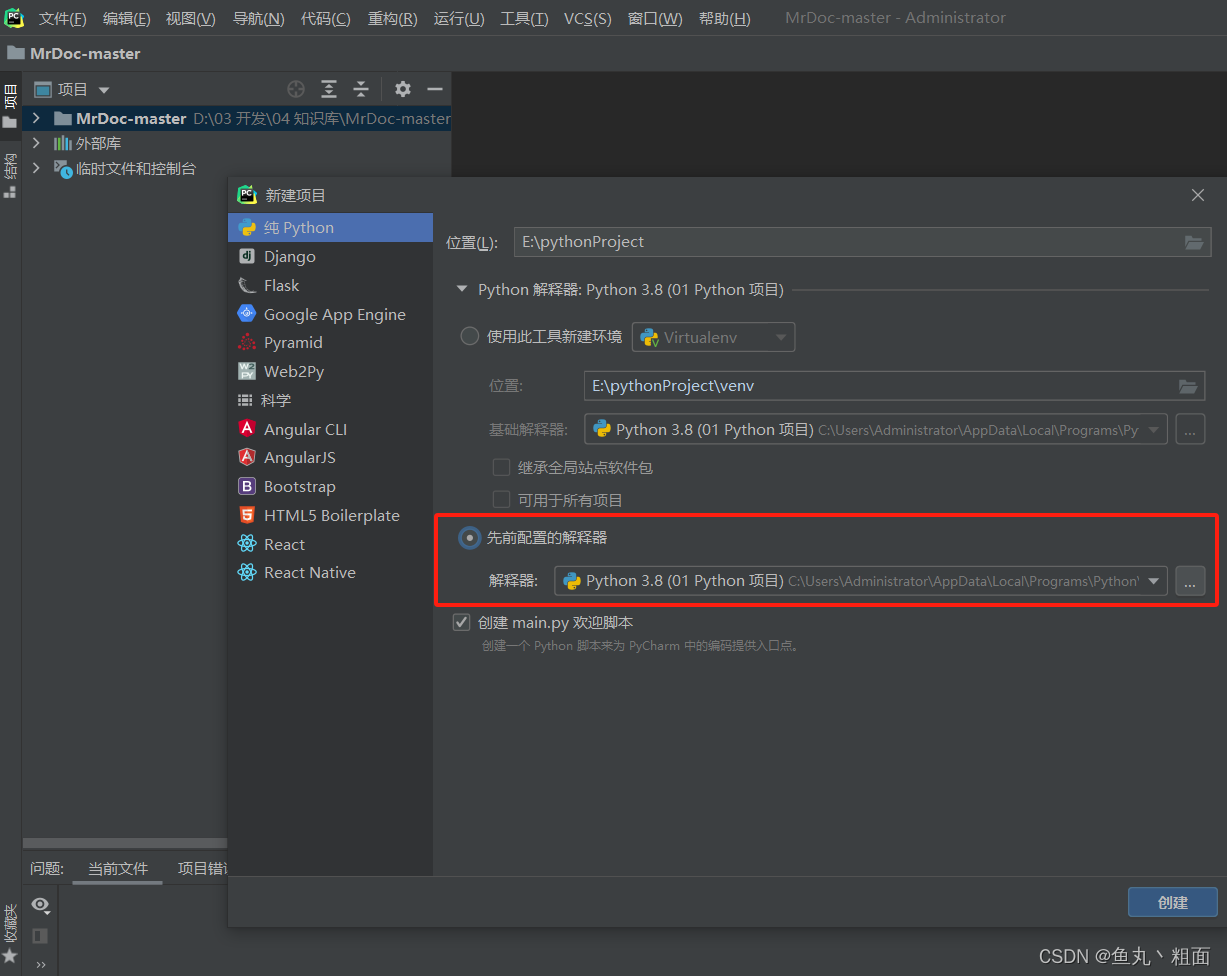Click the ... button next to 基础解释器
The width and height of the screenshot is (1227, 976).
pos(1190,430)
